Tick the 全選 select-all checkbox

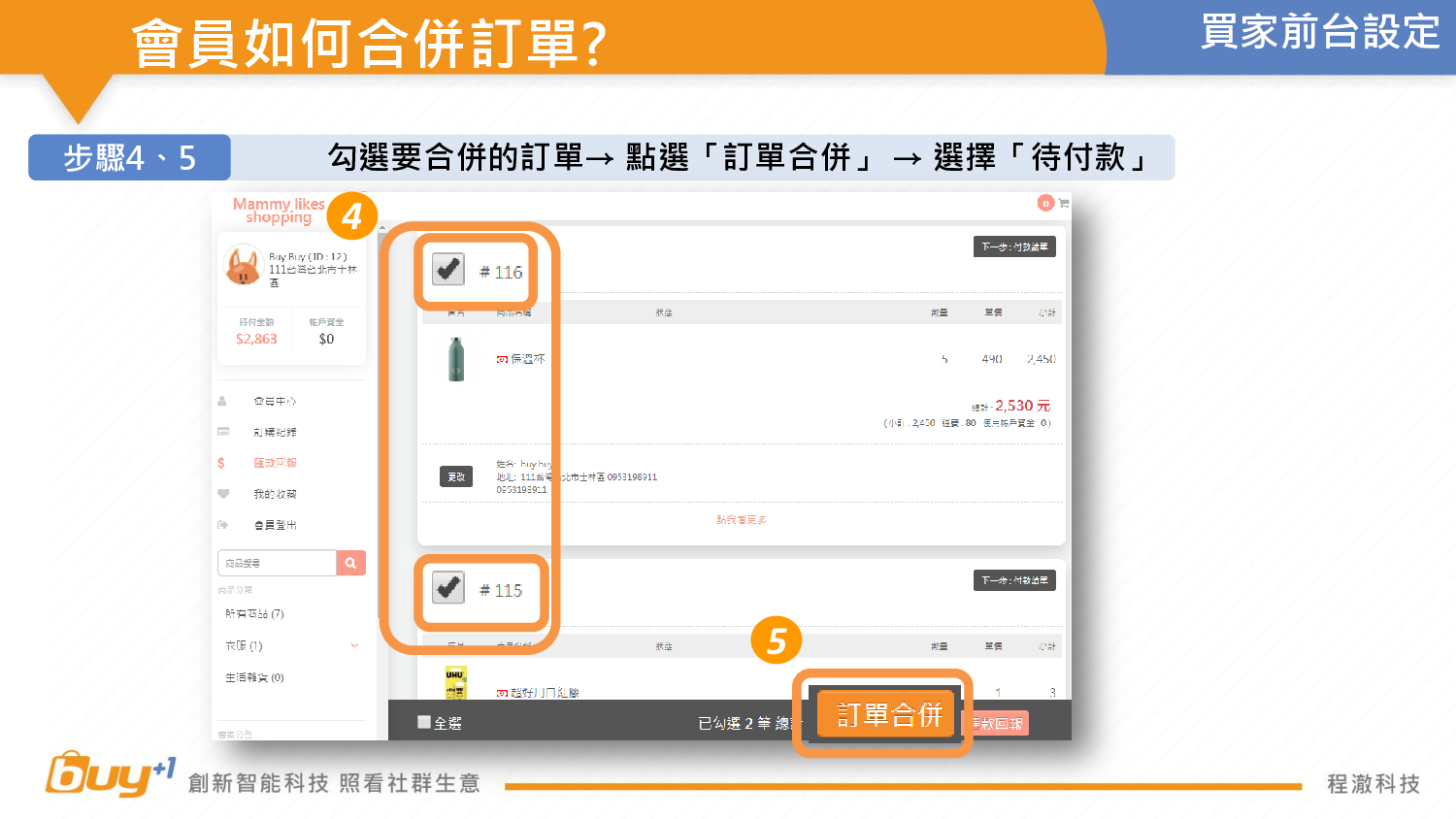424,722
